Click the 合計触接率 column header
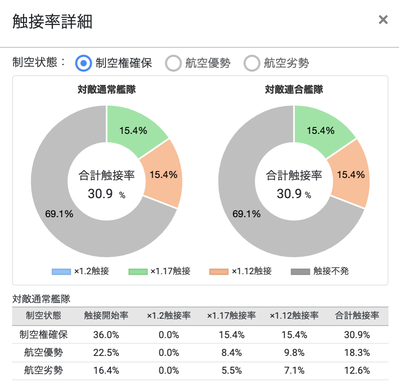Viewport: 399px width, 381px height. click(x=357, y=315)
